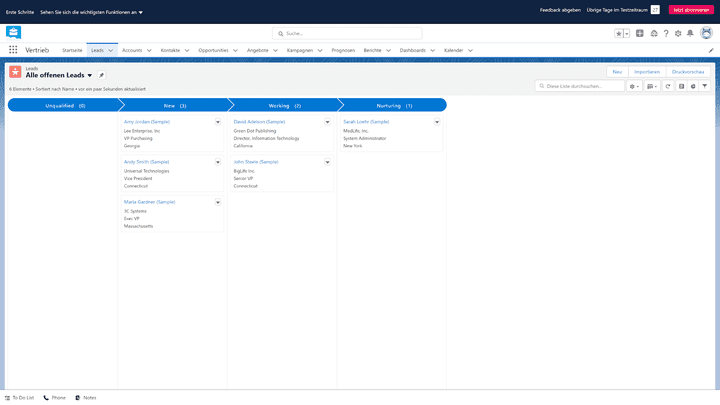Click the Salesforce Sales app logo

(x=13, y=33)
